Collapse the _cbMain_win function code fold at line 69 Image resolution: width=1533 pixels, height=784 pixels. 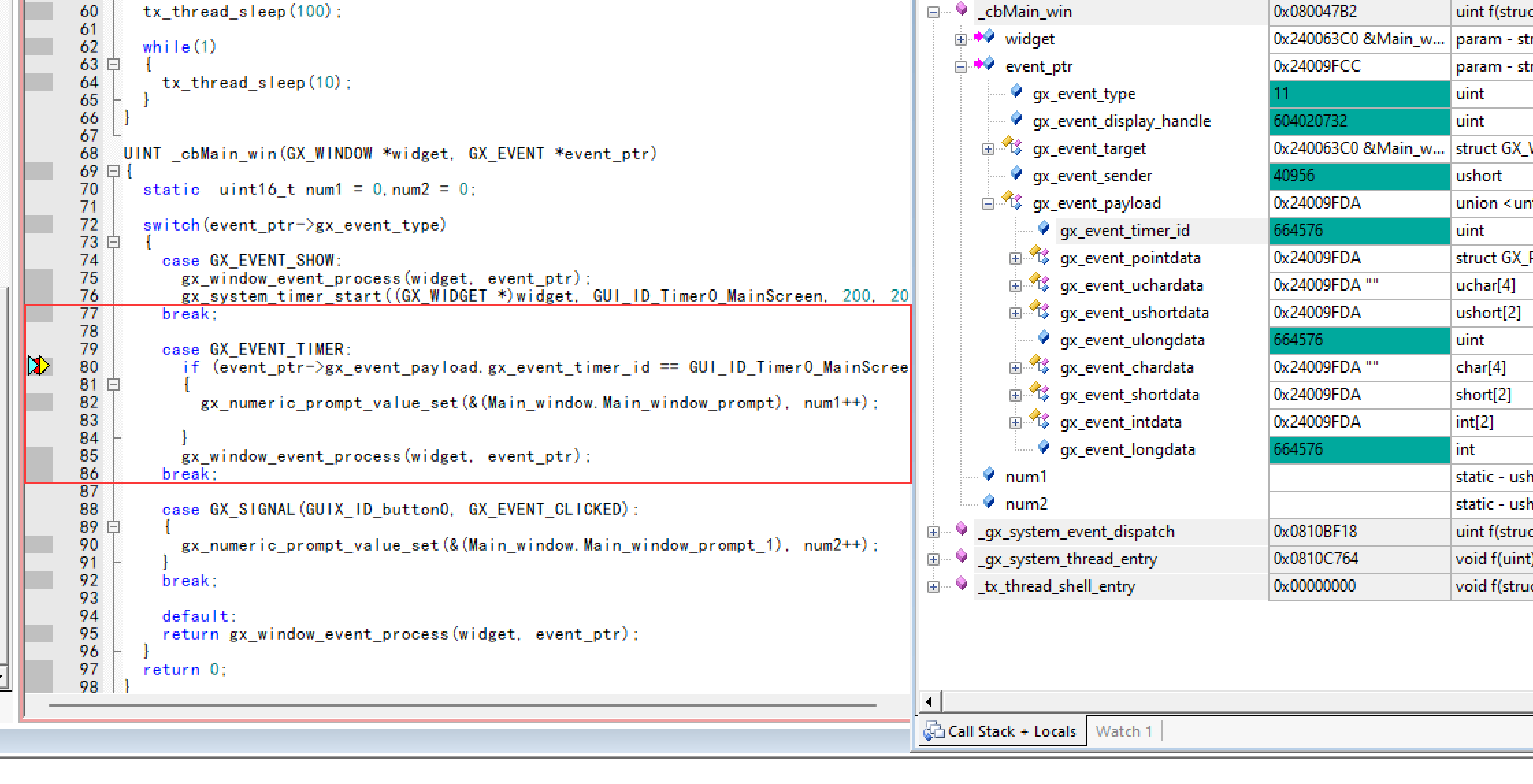coord(114,171)
